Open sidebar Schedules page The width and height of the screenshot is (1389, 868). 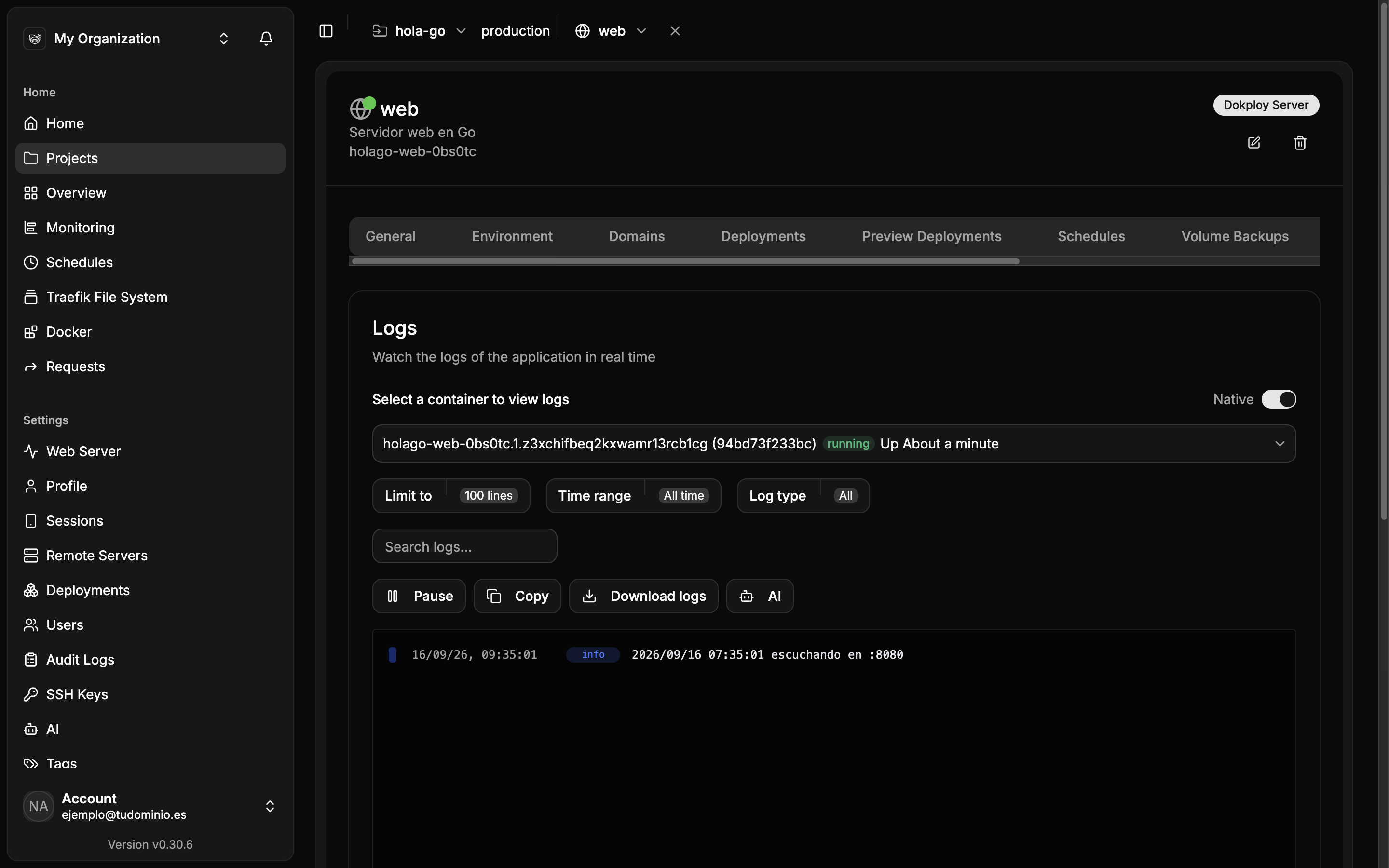[150, 262]
